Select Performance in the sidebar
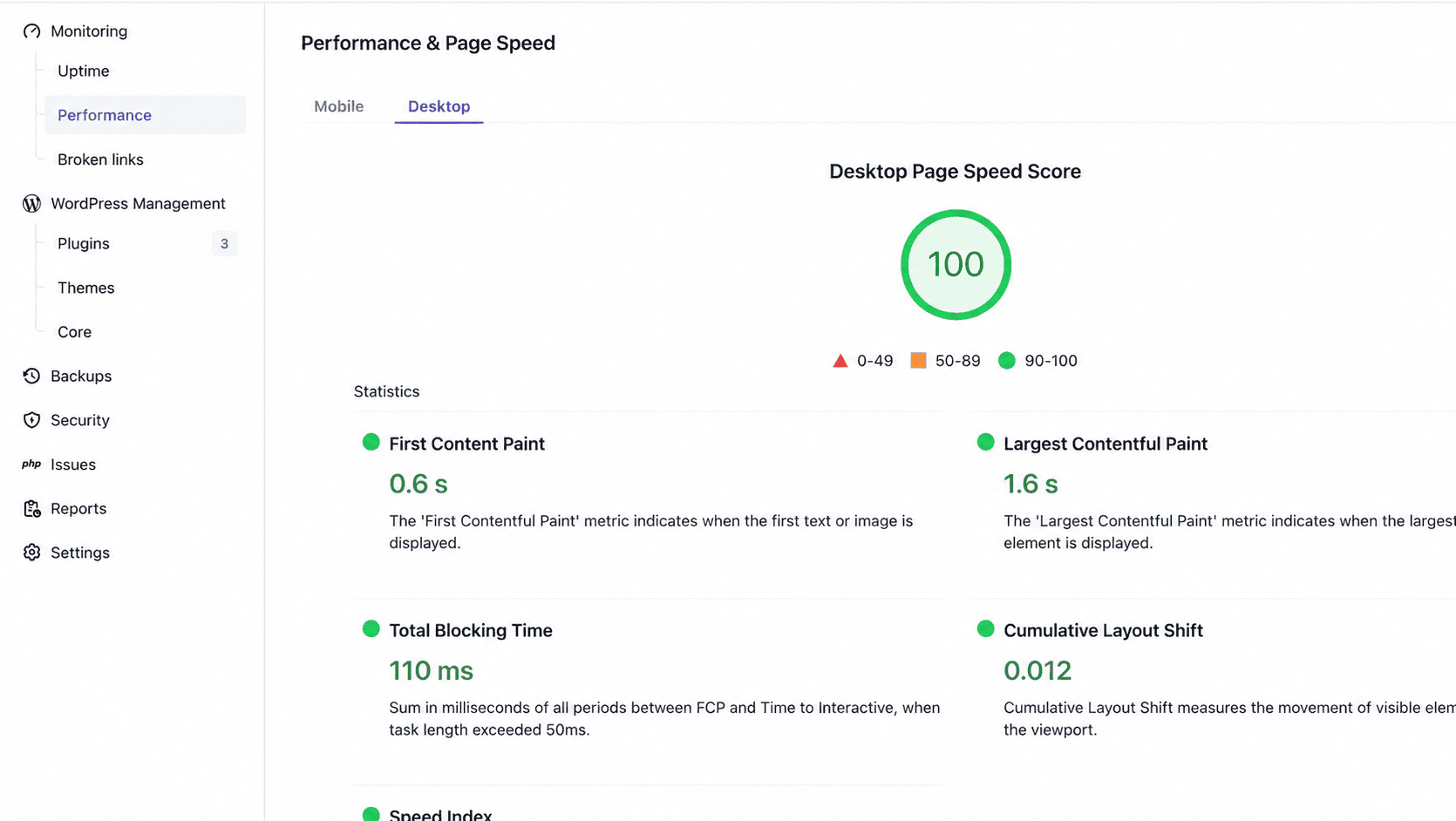Viewport: 1456px width, 821px height. tap(146, 115)
